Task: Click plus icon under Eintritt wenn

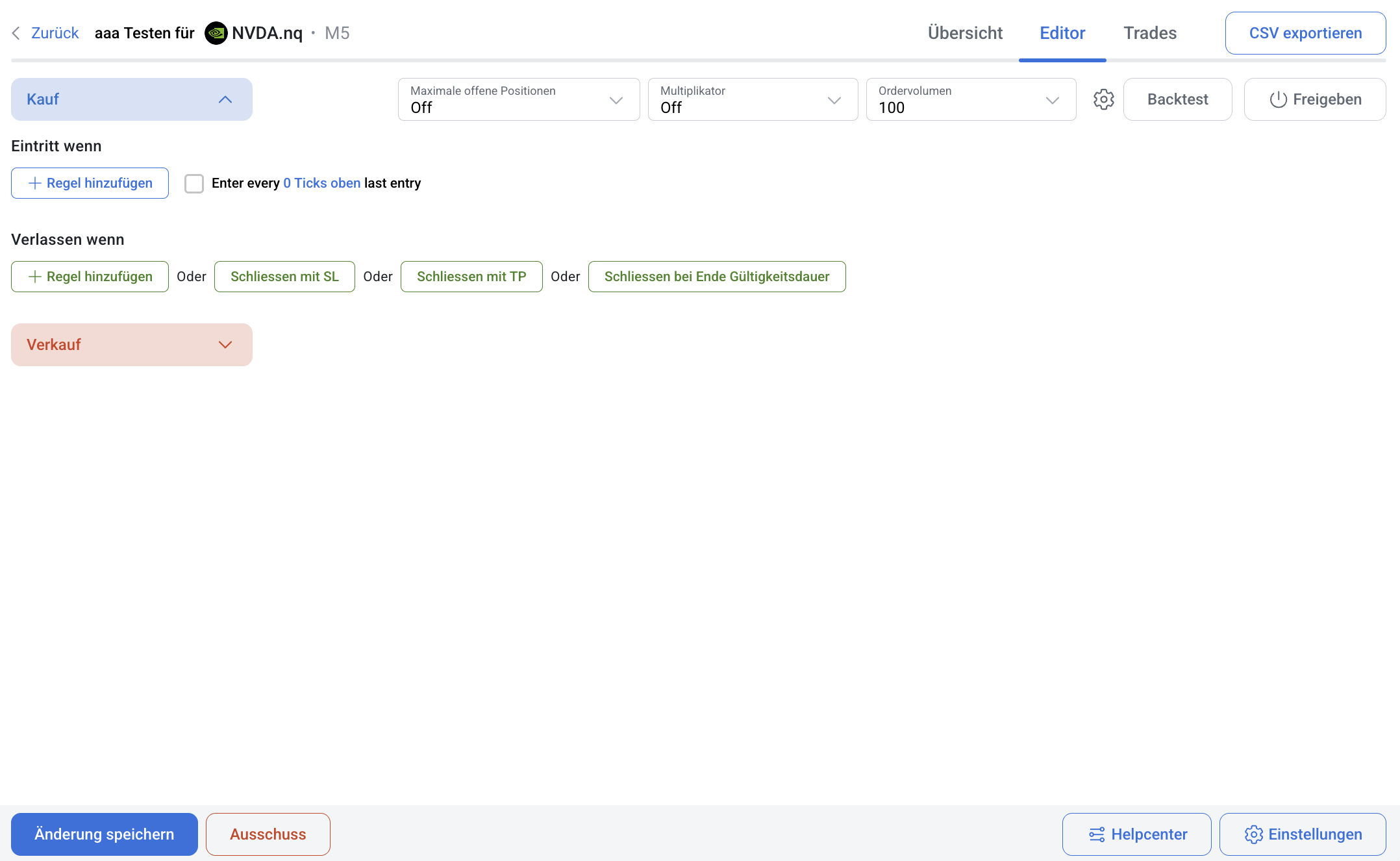Action: 35,183
